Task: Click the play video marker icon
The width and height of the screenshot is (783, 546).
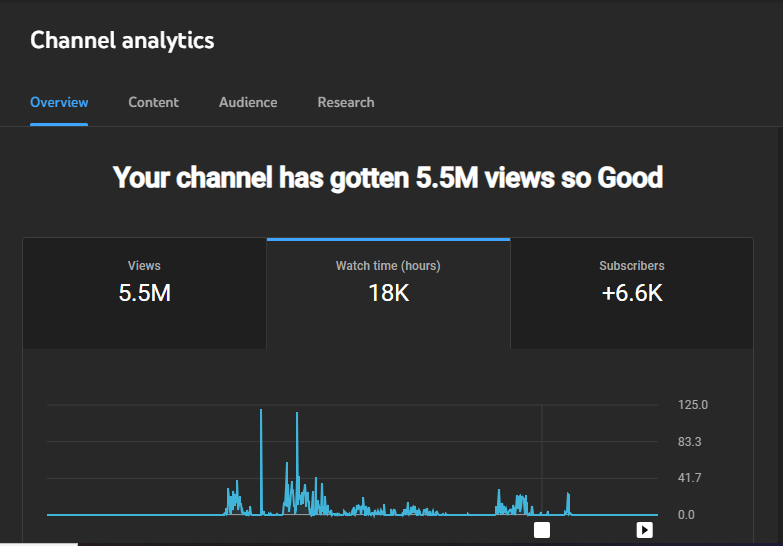Action: tap(645, 530)
